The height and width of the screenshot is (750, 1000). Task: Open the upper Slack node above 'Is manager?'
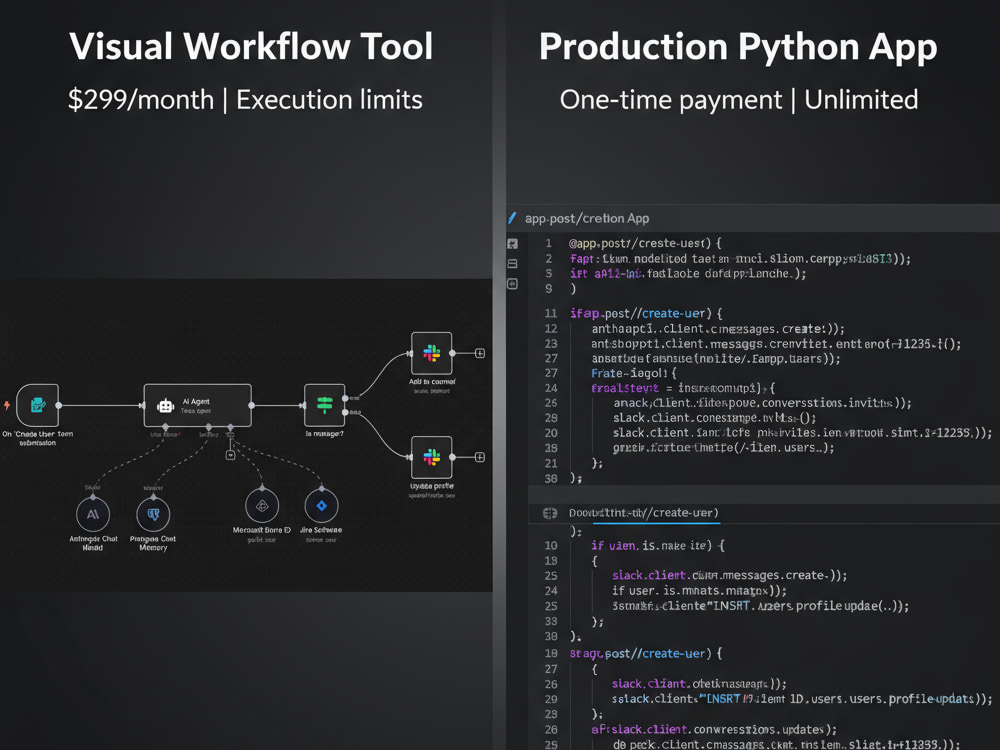click(432, 353)
